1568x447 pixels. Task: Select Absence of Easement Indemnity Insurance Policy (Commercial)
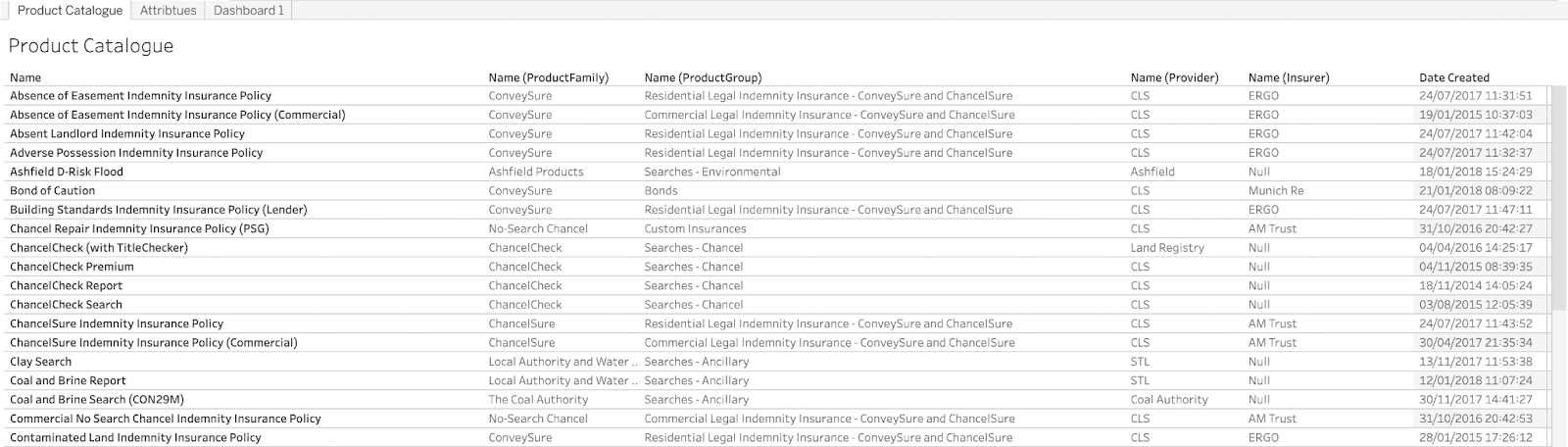[177, 115]
